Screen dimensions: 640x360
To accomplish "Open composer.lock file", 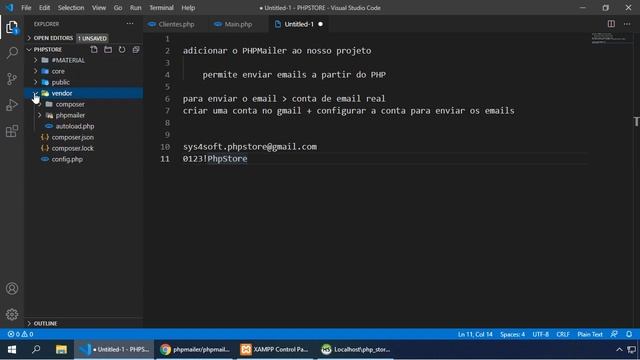I will pos(72,148).
